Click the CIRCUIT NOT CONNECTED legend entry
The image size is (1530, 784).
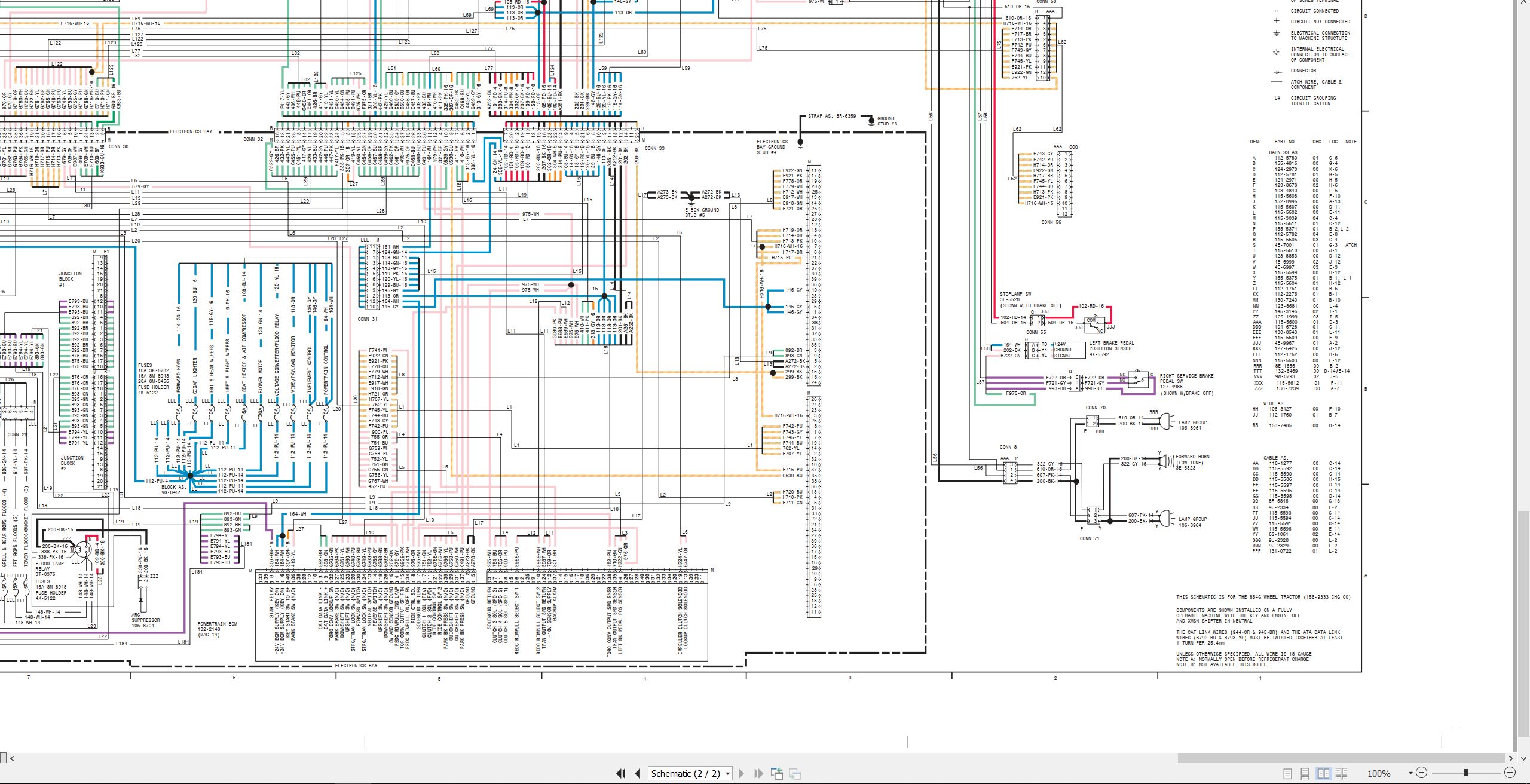point(1320,22)
